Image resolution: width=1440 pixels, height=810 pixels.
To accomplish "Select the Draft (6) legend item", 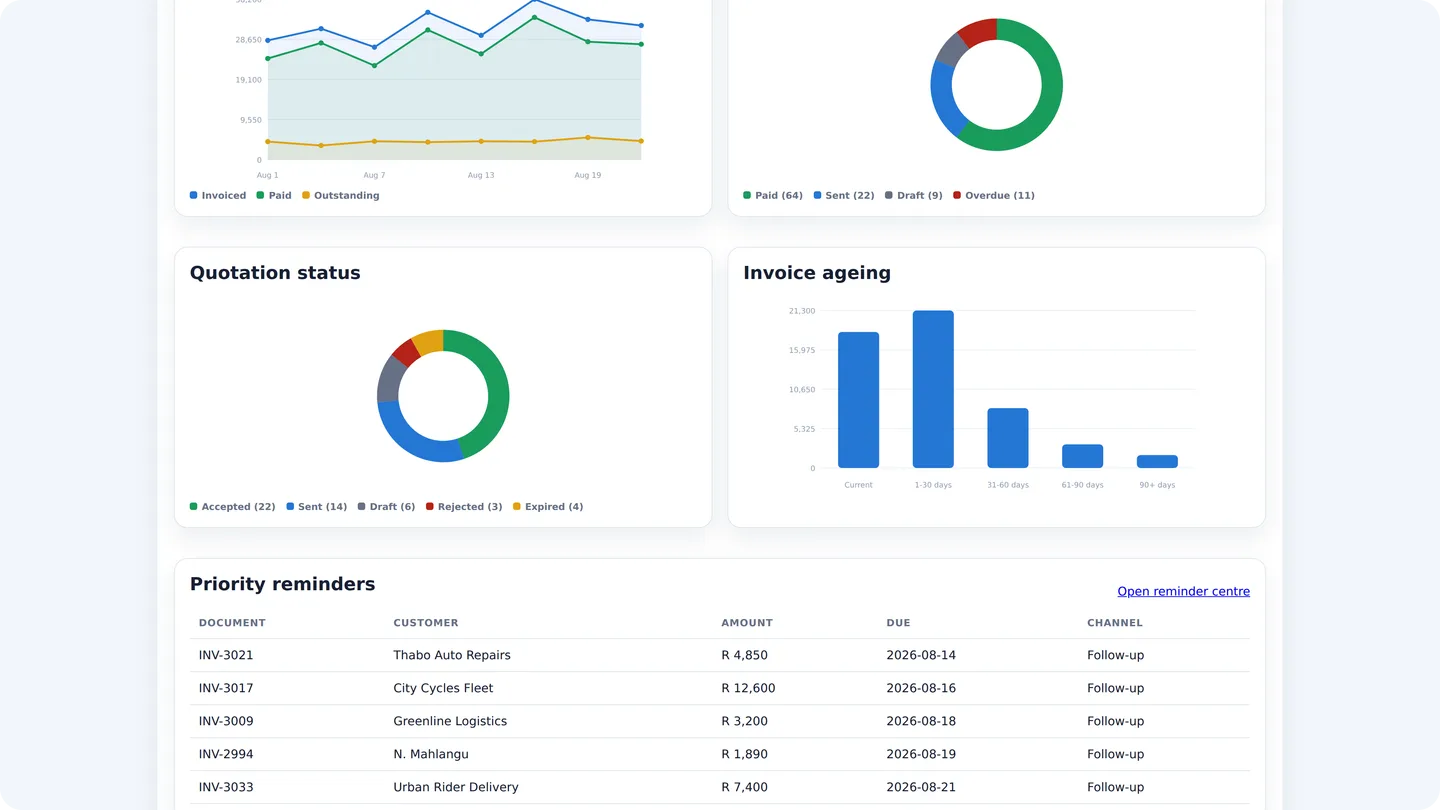I will pyautogui.click(x=387, y=507).
